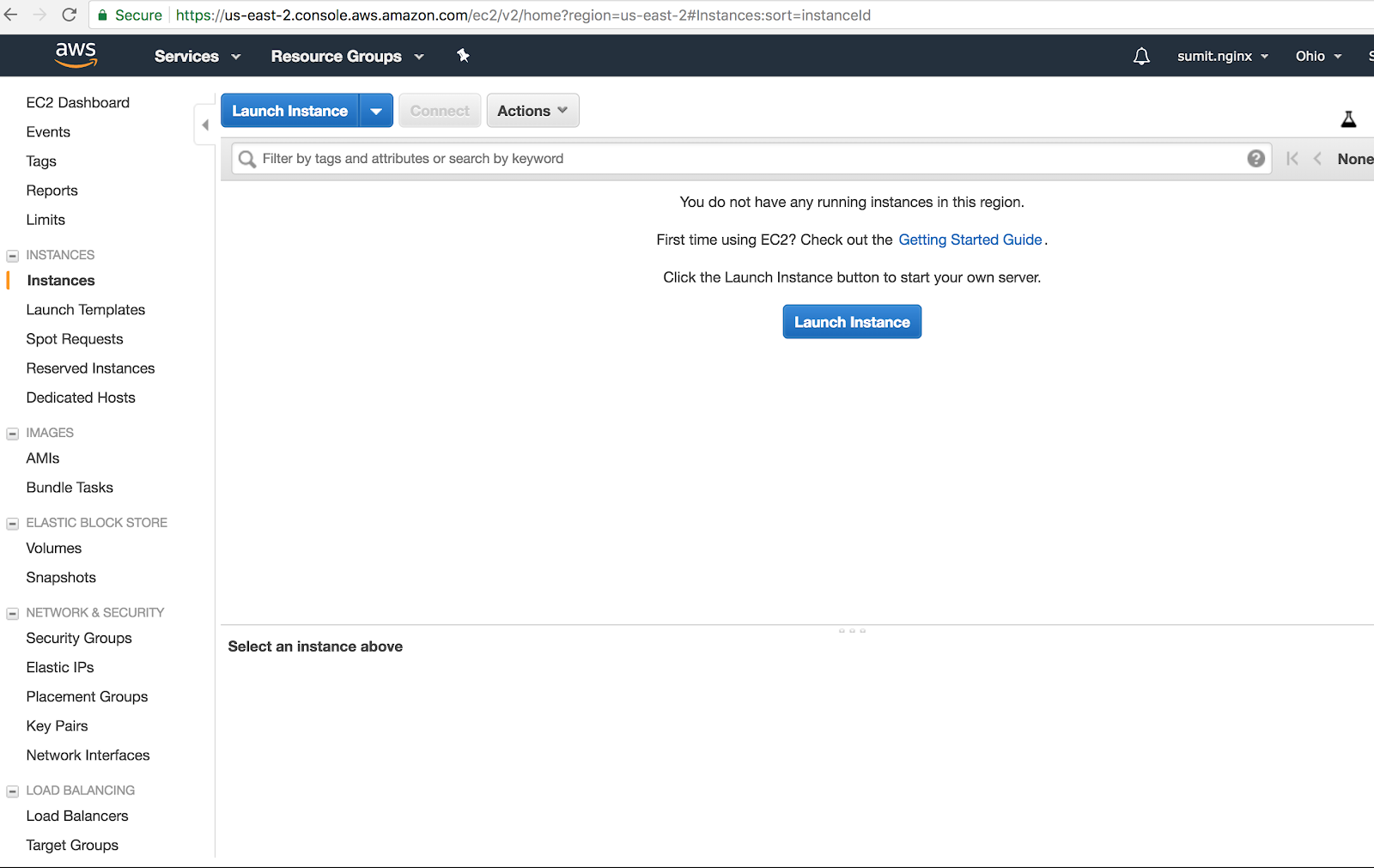Open Elastic IPs

click(x=60, y=668)
